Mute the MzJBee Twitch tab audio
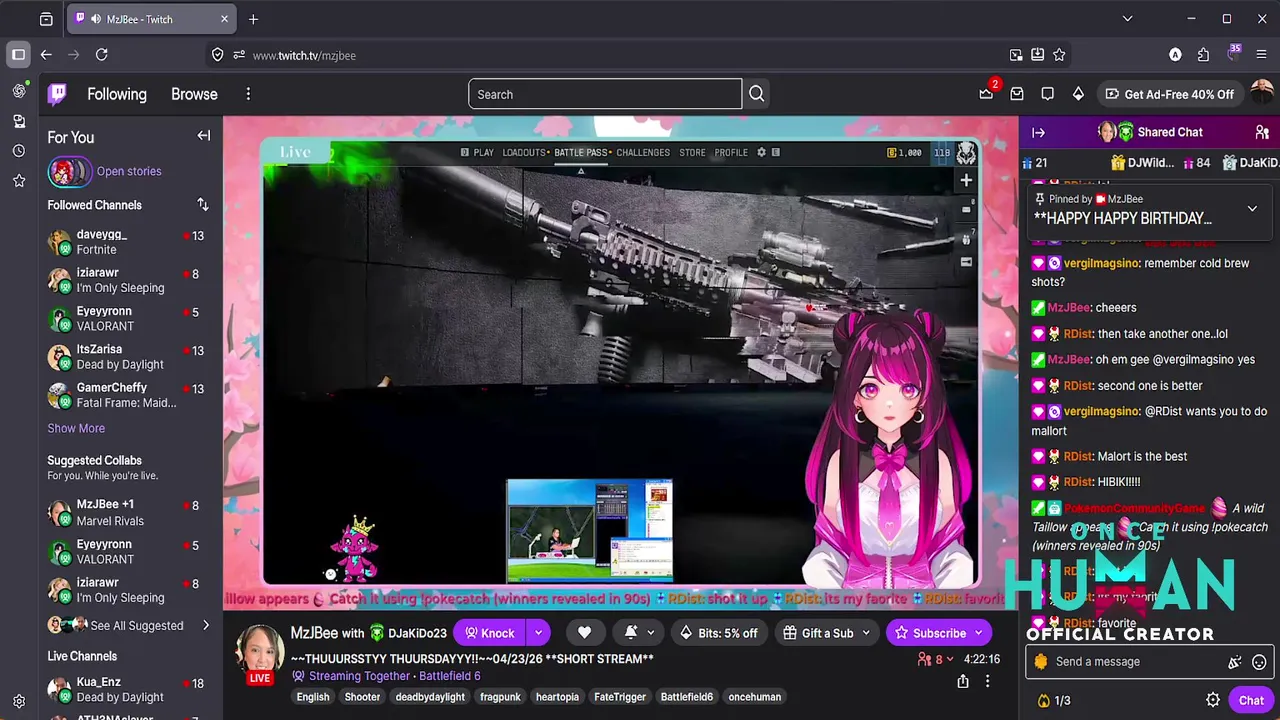This screenshot has width=1280, height=720. [96, 19]
